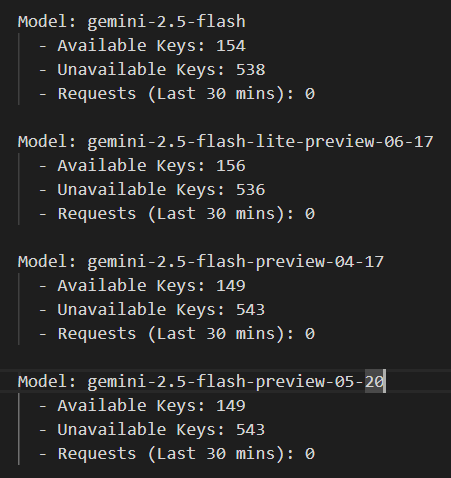Select the first 'Requests (Last 30 mins): 0' line
The height and width of the screenshot is (478, 451).
[x=186, y=94]
